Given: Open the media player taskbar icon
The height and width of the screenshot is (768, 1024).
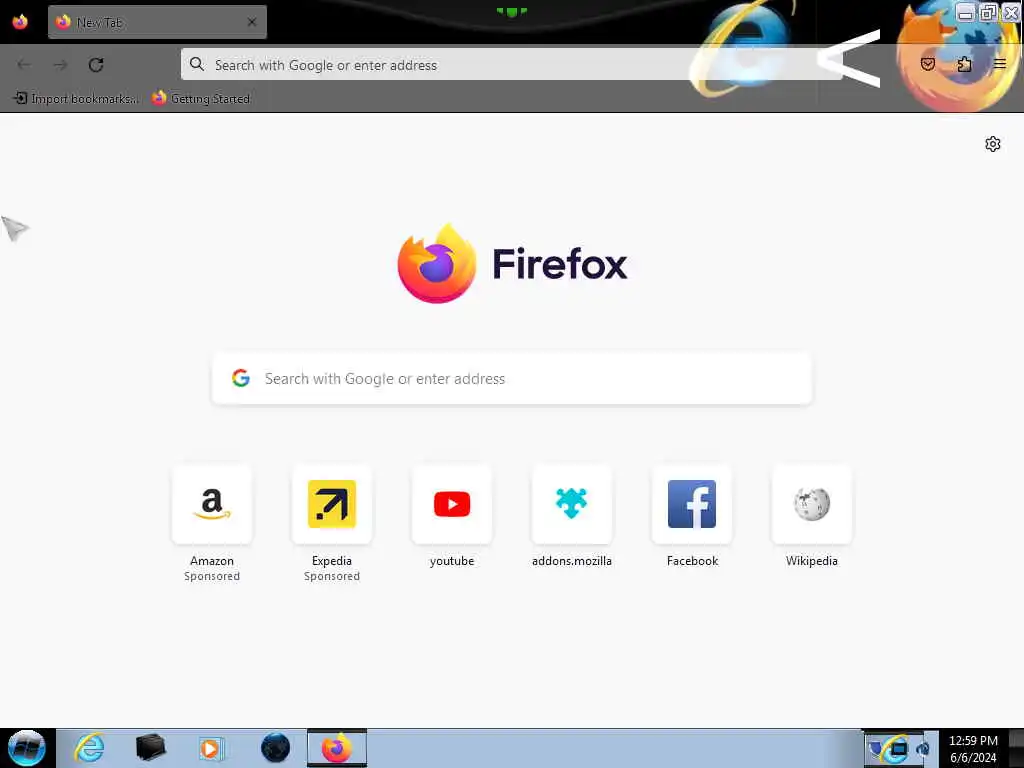Looking at the screenshot, I should click(212, 748).
